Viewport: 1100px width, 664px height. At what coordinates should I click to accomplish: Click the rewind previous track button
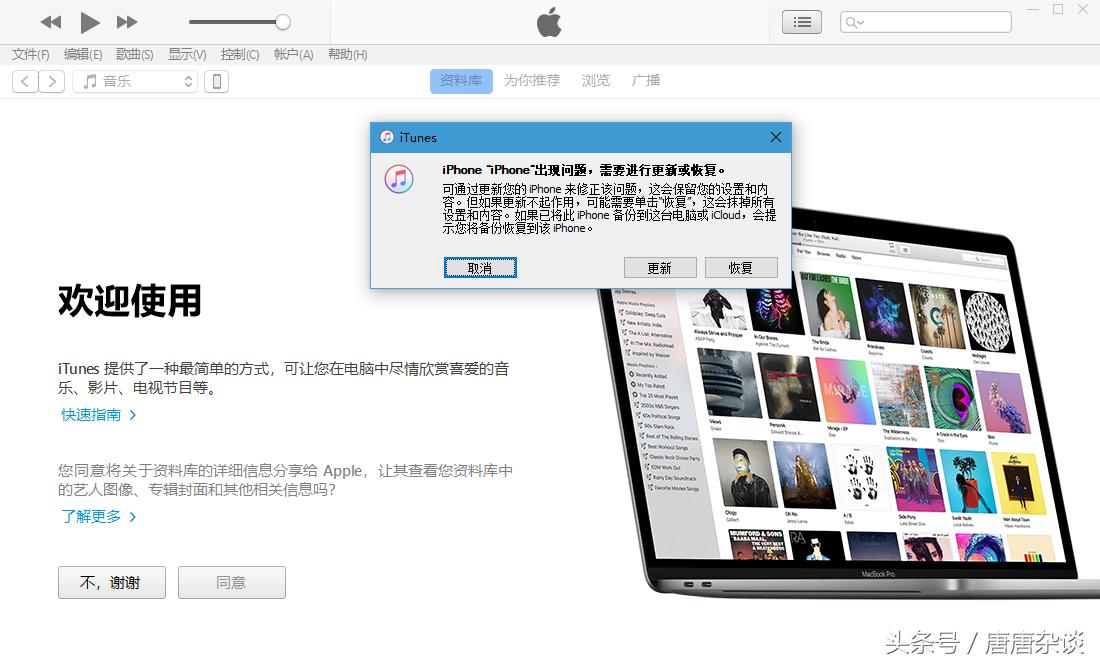point(51,22)
